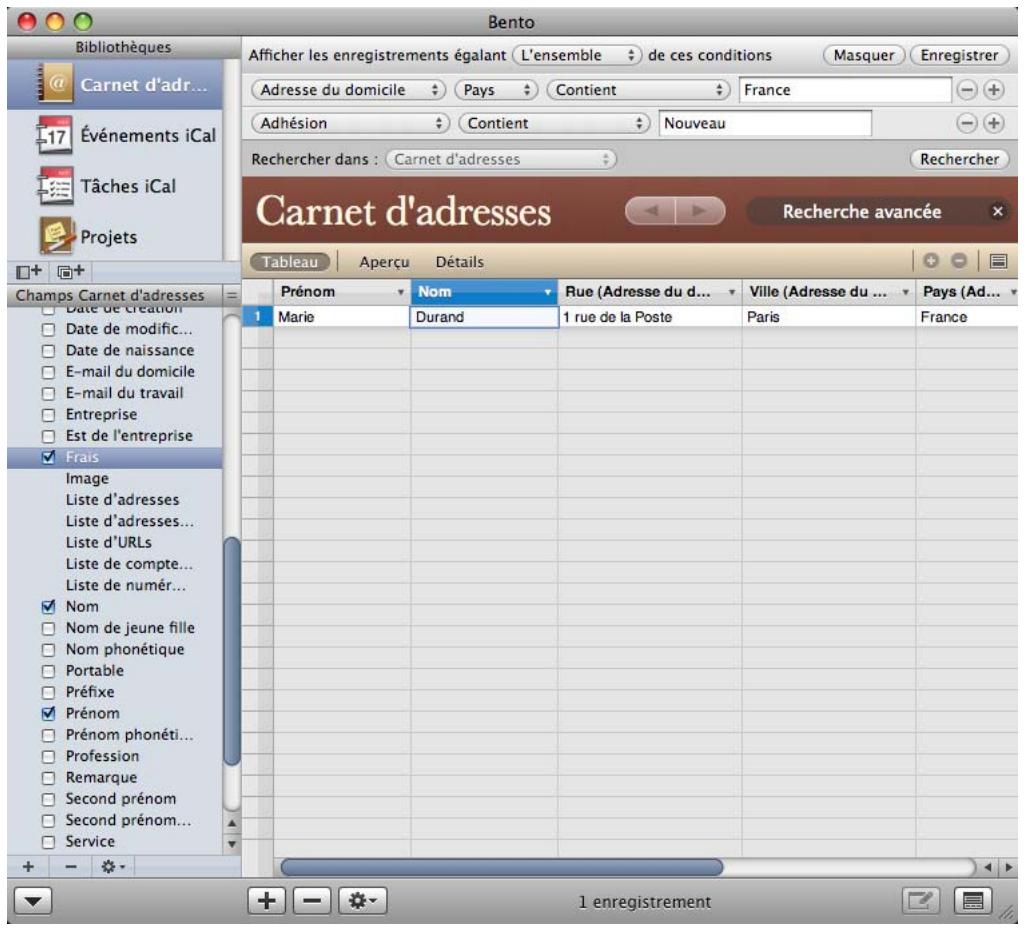The image size is (1024, 929).
Task: Open the Tâches iCal library
Action: pos(115,187)
